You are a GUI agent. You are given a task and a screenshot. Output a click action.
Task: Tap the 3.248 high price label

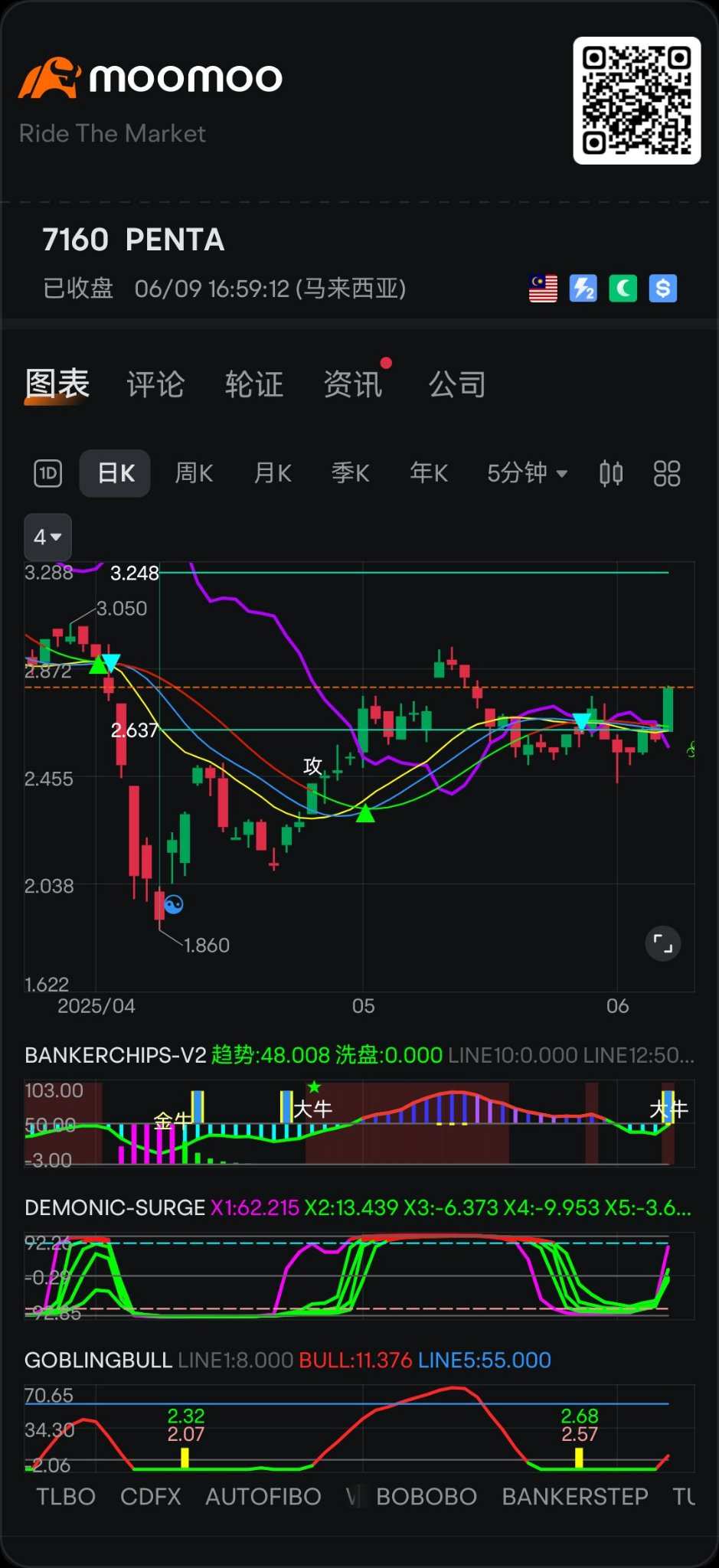[135, 573]
